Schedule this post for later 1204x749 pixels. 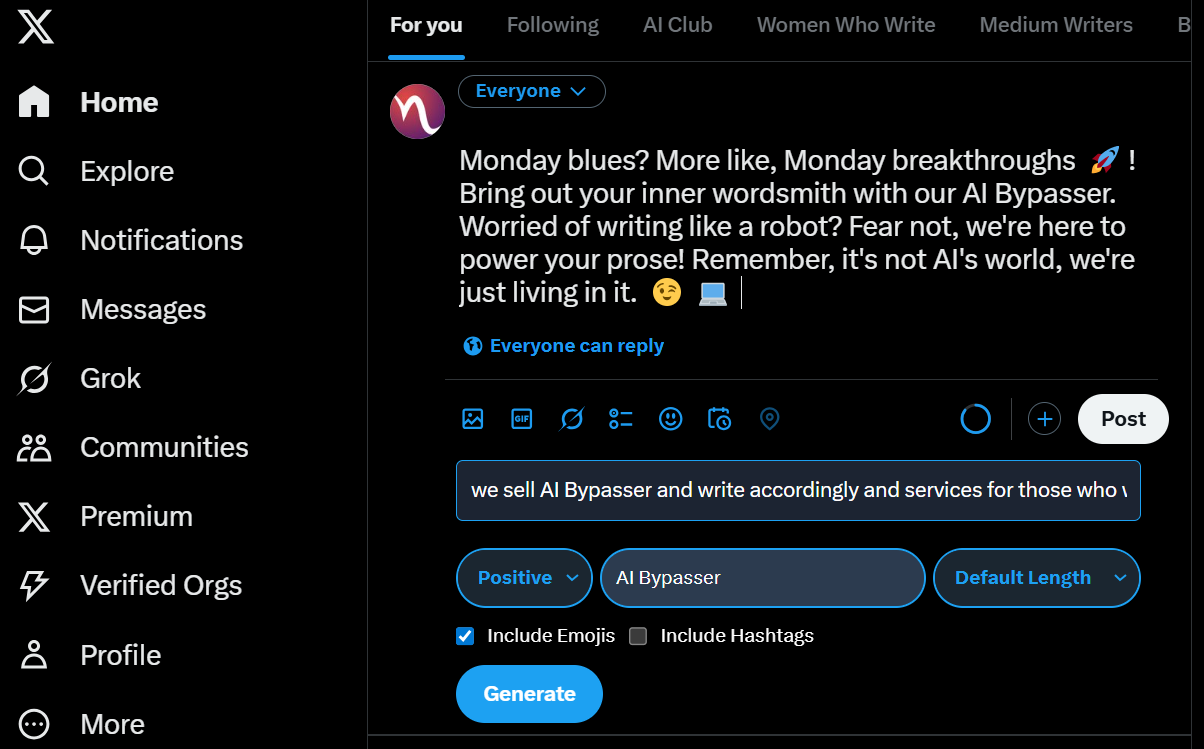pos(719,419)
